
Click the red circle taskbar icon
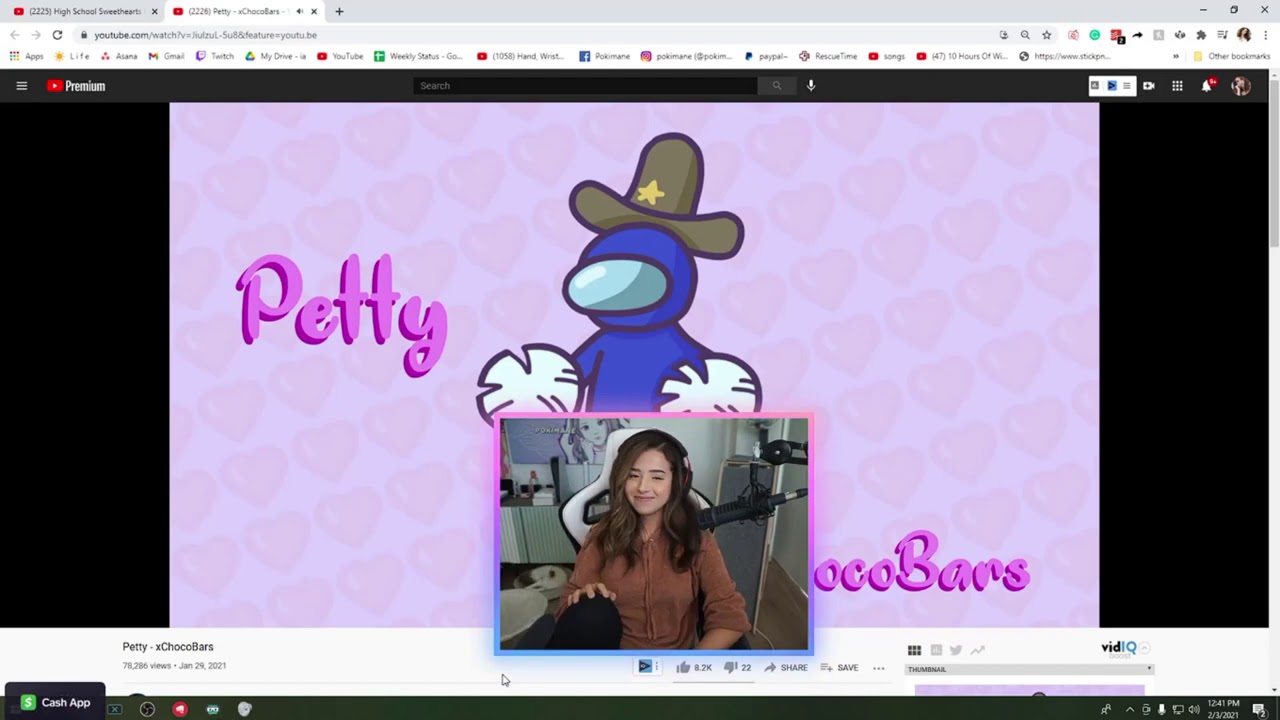point(180,709)
